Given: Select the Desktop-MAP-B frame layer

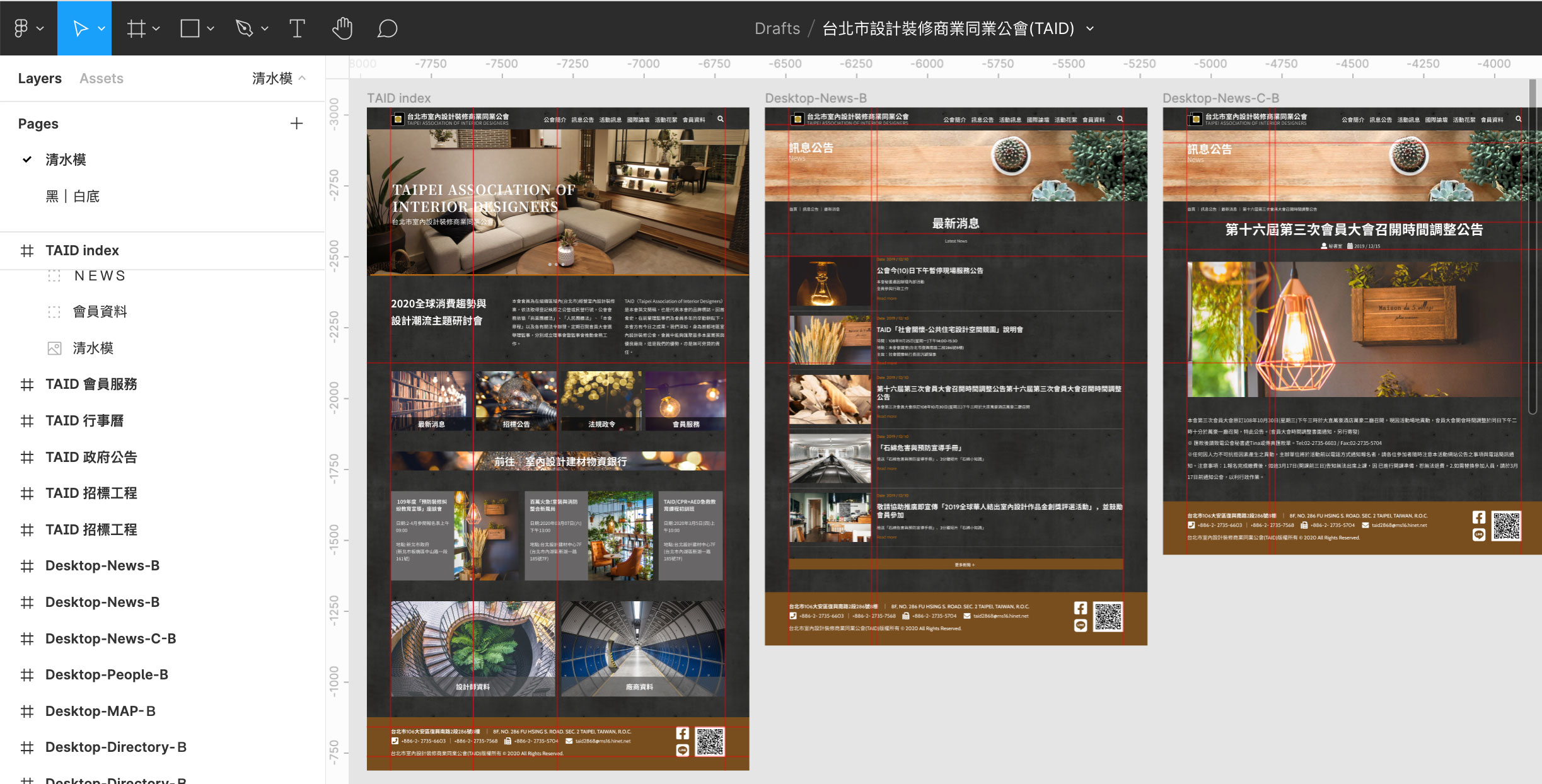Looking at the screenshot, I should [x=100, y=711].
